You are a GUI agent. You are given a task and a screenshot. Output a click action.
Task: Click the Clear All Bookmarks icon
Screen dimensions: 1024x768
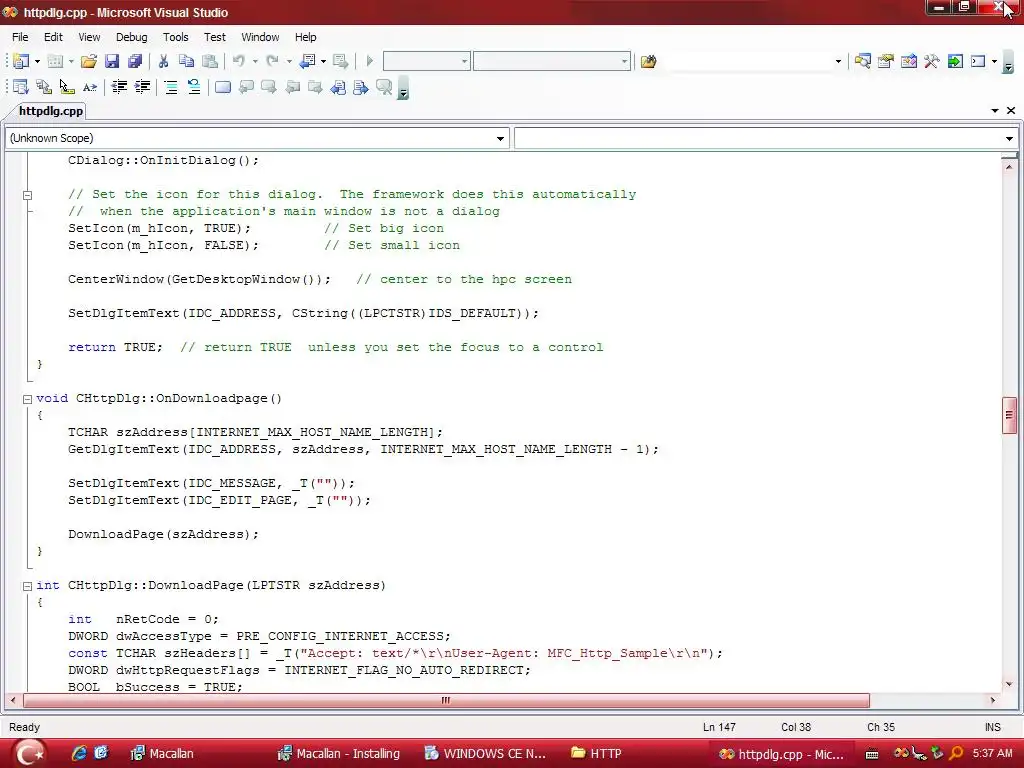point(384,87)
